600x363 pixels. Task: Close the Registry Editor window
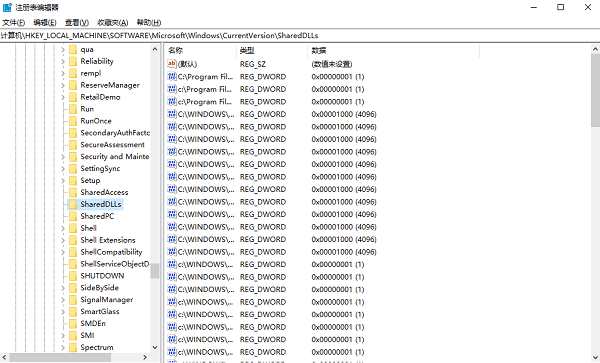(x=587, y=7)
